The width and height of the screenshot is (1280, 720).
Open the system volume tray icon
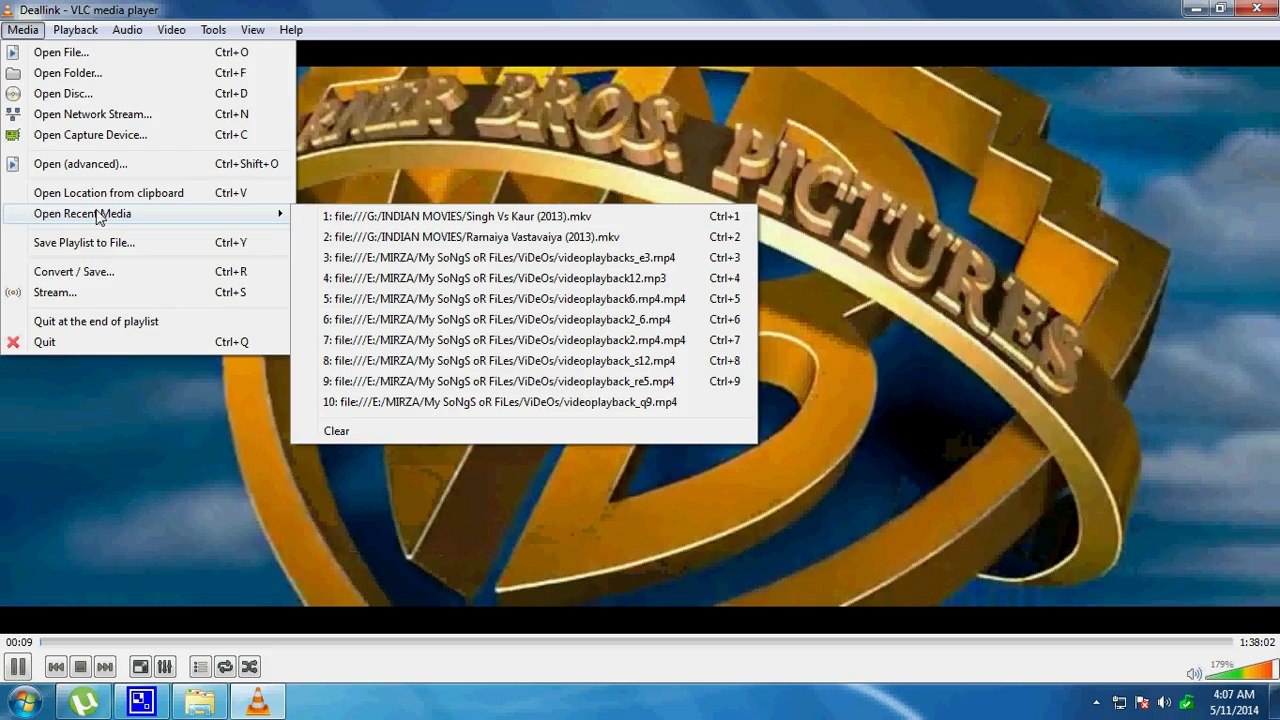tap(1164, 703)
